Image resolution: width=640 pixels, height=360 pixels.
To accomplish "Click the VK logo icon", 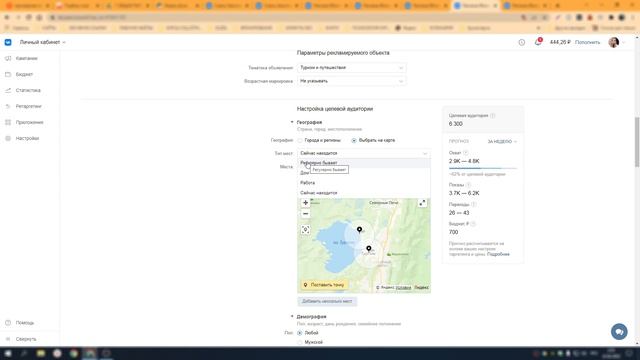I will 8,42.
